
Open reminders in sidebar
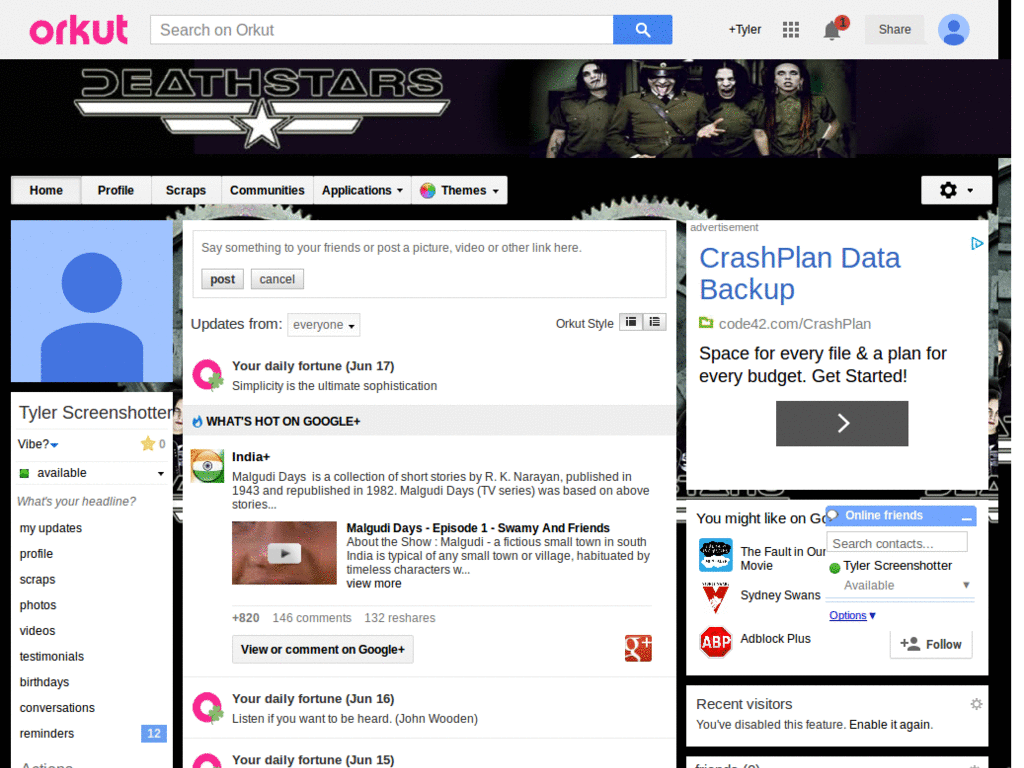pyautogui.click(x=47, y=733)
